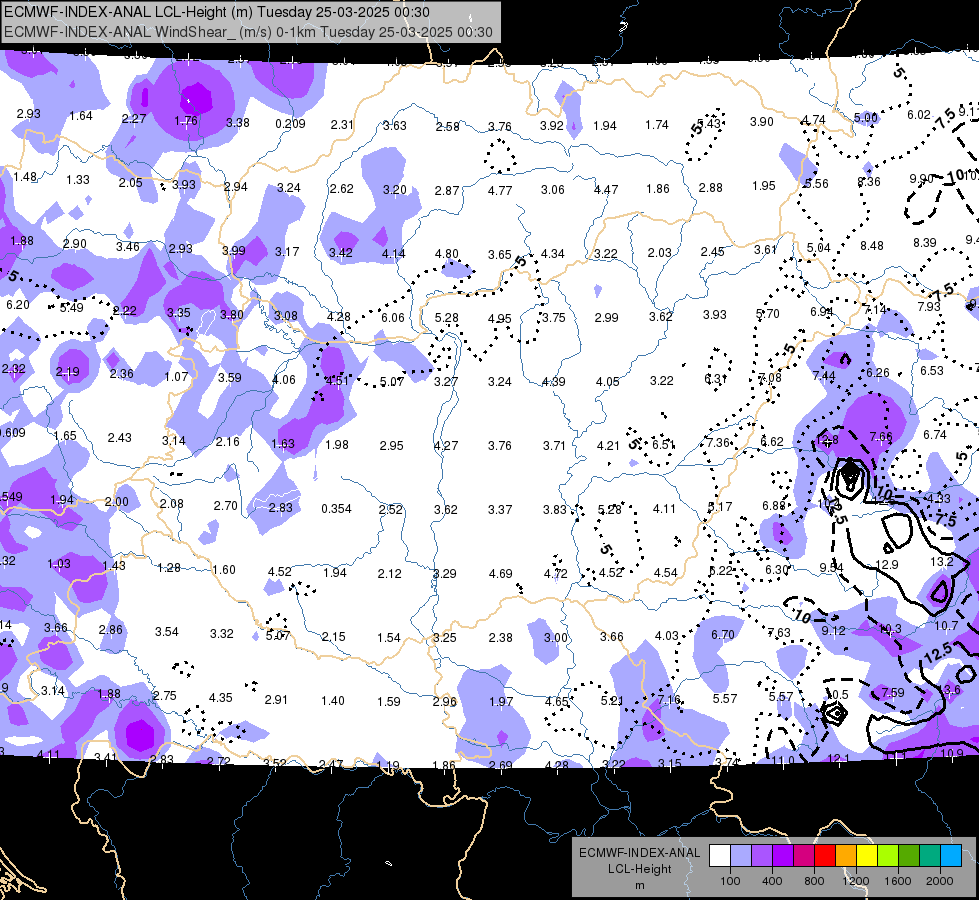The height and width of the screenshot is (900, 979).
Task: Click the wind shear value '0.209'
Action: pos(290,124)
